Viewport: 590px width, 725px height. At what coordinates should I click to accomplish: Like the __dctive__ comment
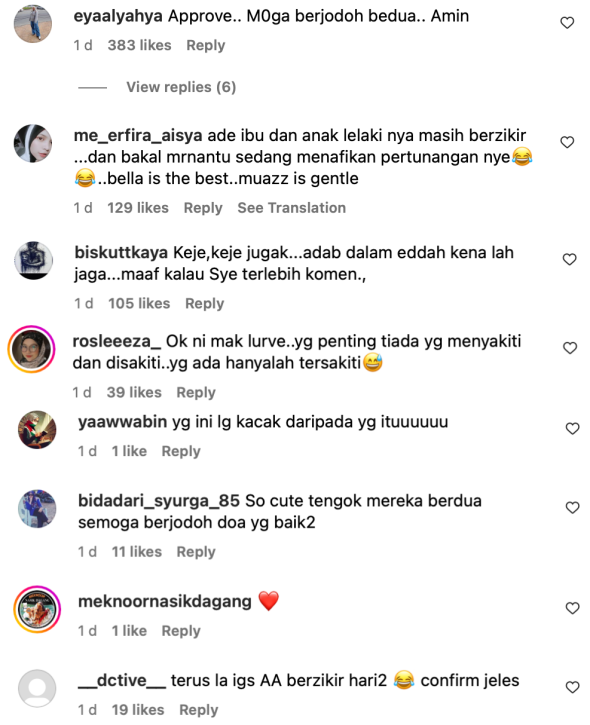pos(572,688)
